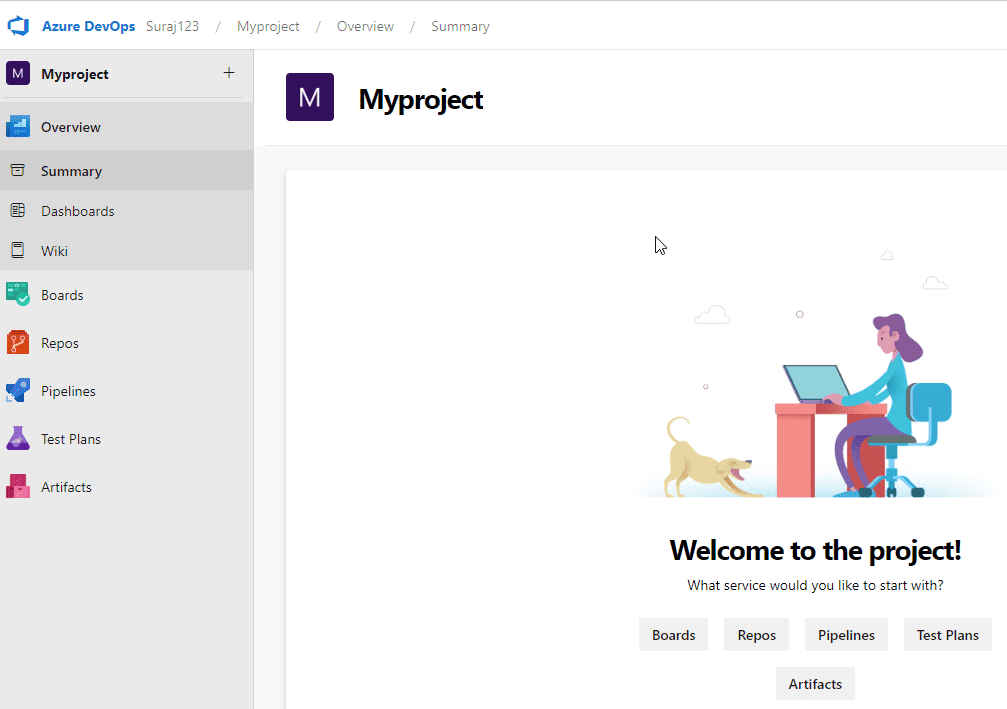The width and height of the screenshot is (1007, 709).
Task: Open the Test Plans flask icon
Action: [x=18, y=439]
